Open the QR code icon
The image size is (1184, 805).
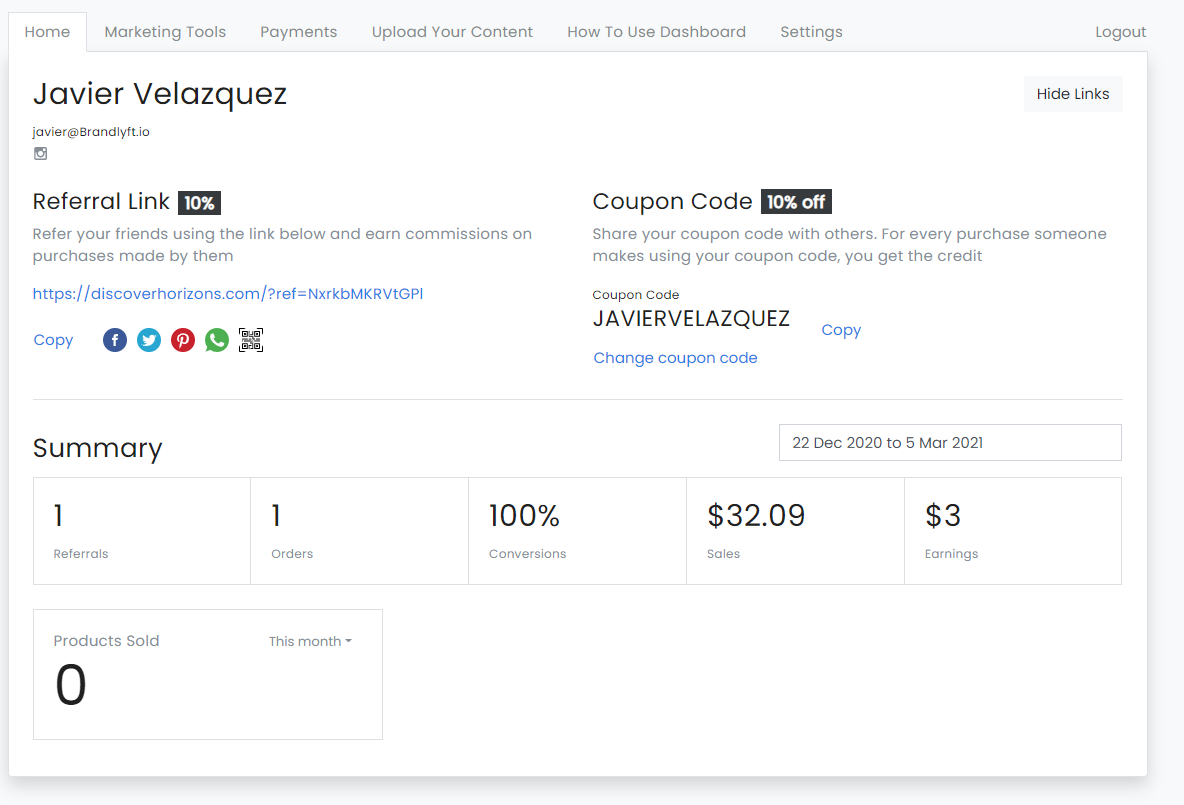click(251, 340)
